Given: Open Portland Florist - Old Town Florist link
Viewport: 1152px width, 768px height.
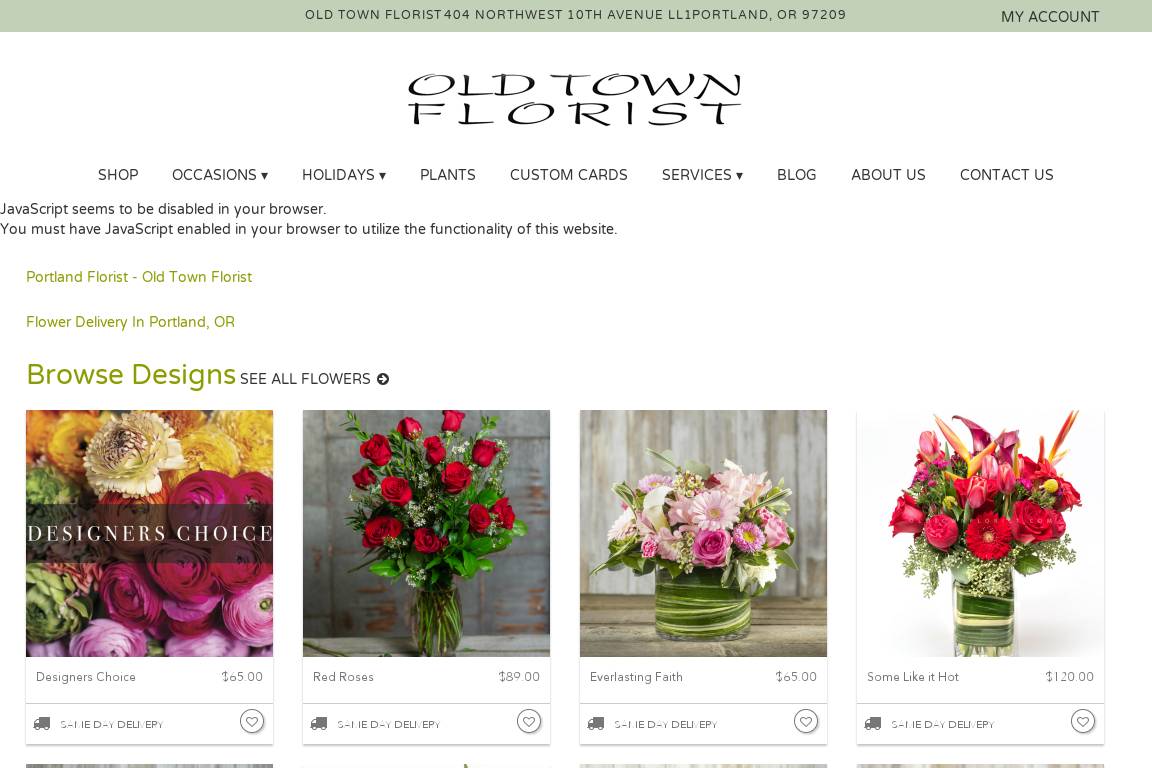Looking at the screenshot, I should click(139, 277).
